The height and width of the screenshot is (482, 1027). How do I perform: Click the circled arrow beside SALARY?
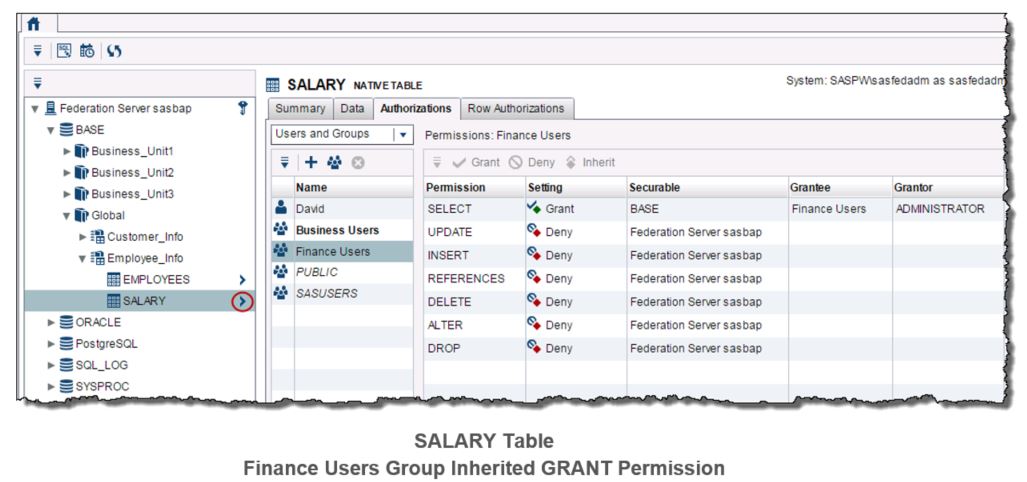click(x=241, y=301)
